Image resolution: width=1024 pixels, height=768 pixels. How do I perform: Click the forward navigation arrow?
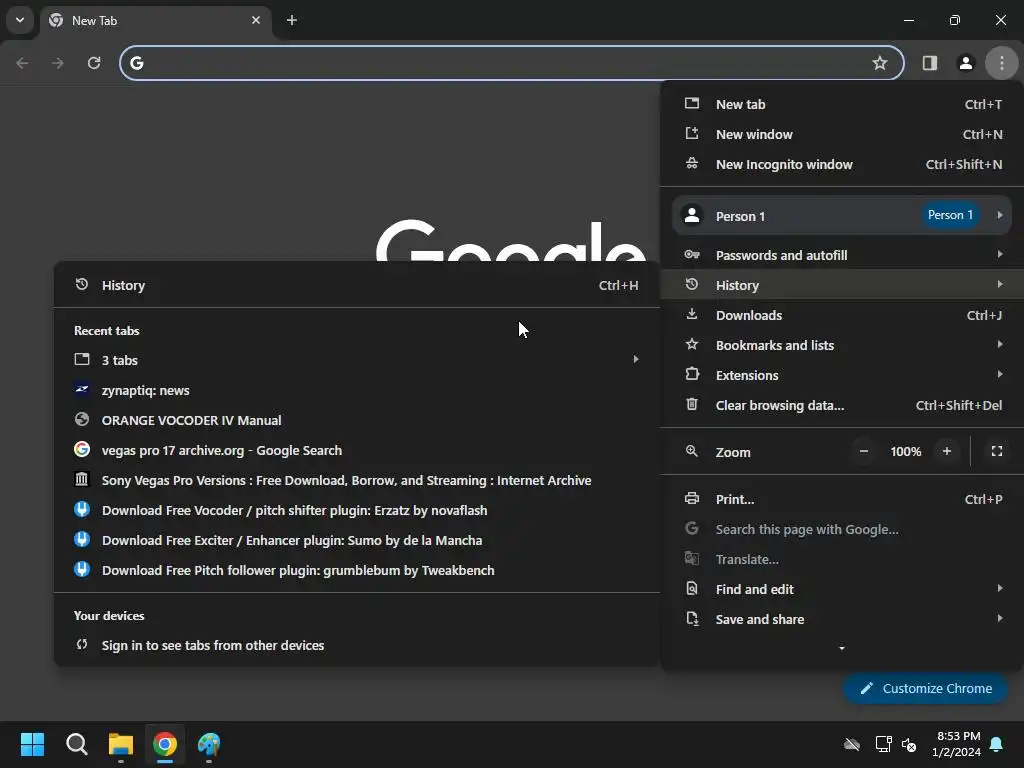(x=57, y=63)
